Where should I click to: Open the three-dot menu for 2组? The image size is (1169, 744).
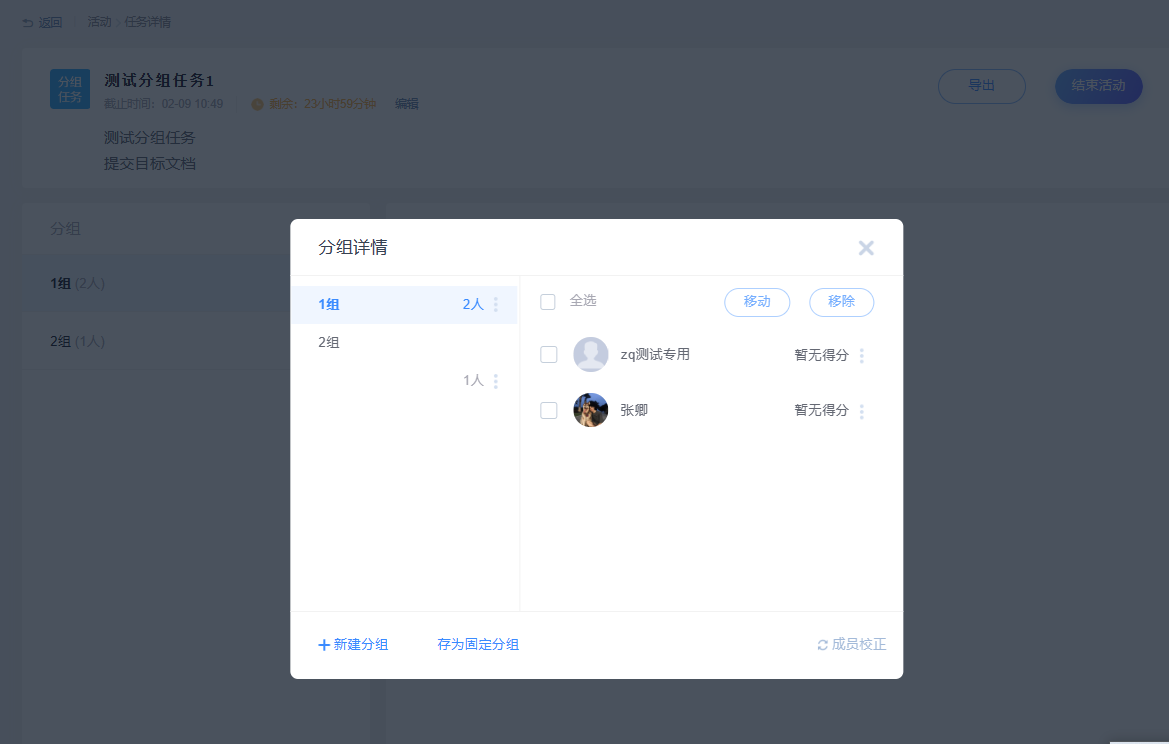pyautogui.click(x=496, y=381)
